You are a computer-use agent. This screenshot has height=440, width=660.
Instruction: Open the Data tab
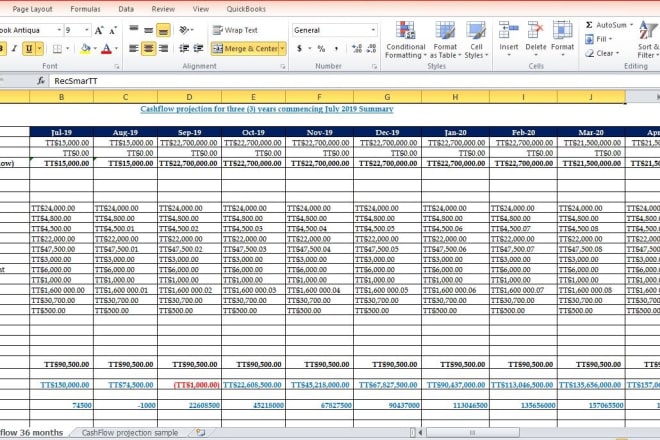coord(126,9)
